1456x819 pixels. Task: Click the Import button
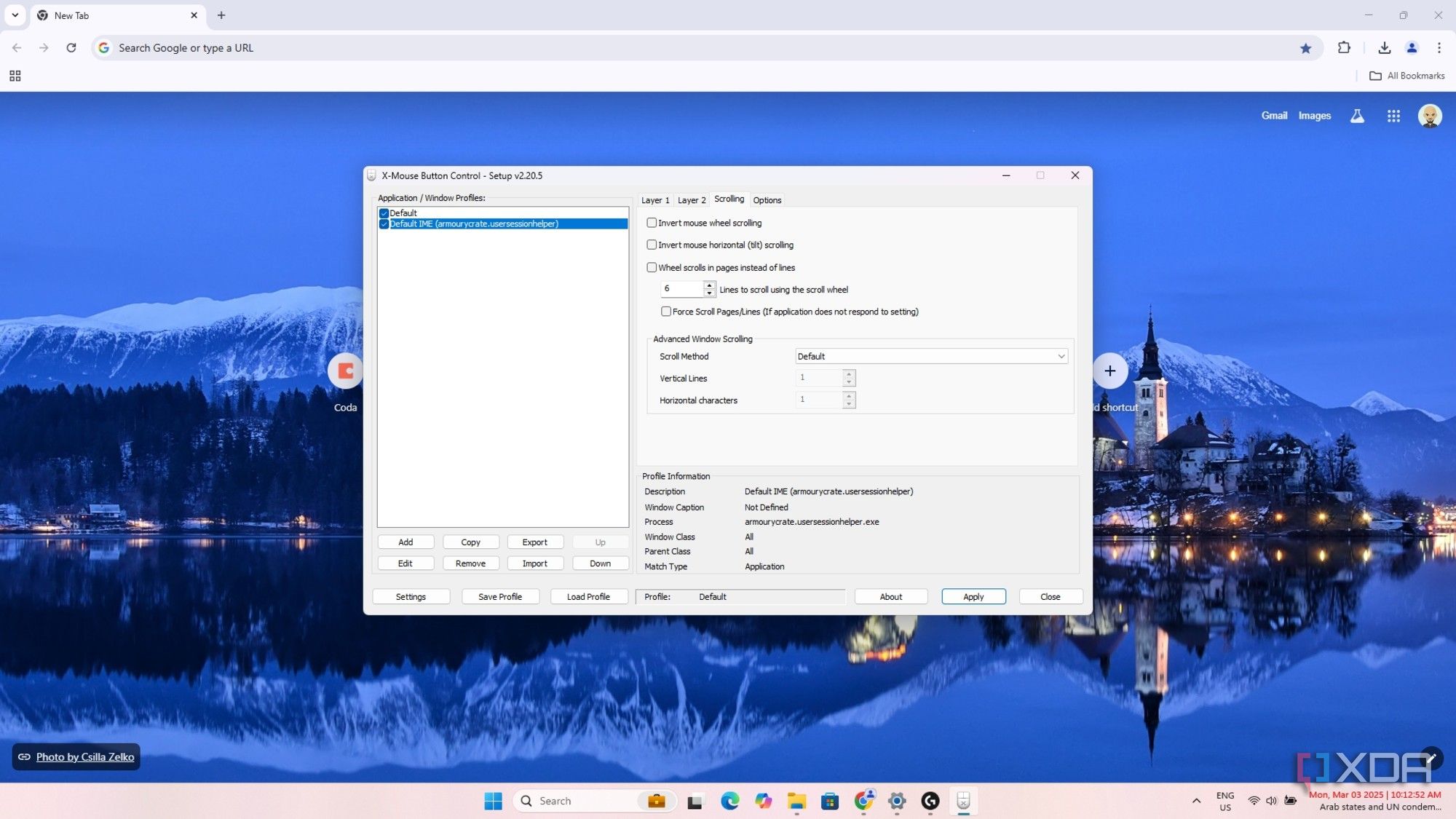[535, 563]
